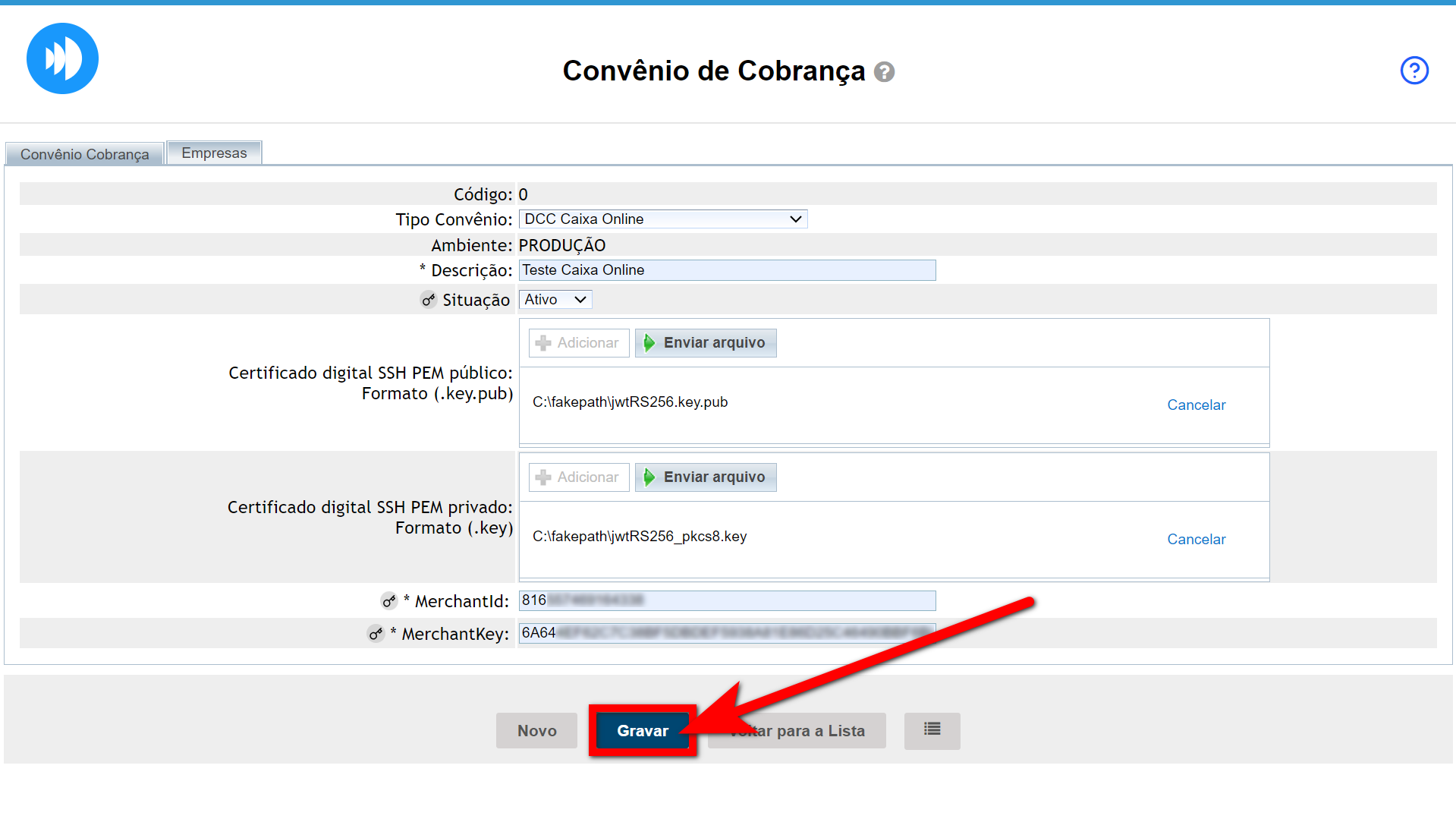Switch to the Convênio Cobrança tab

pos(84,154)
